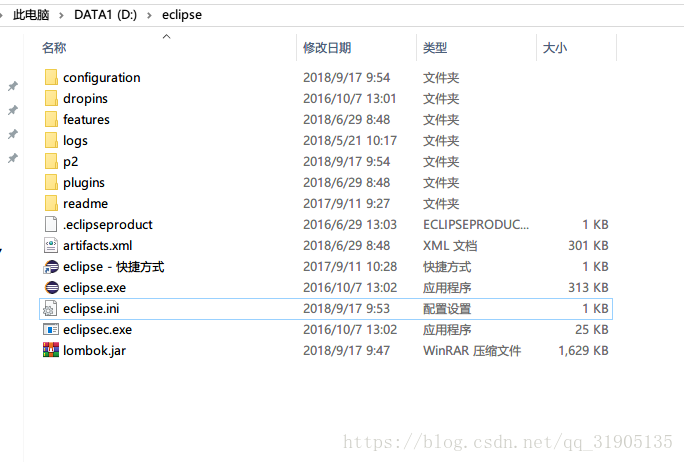Click the fourth quick access pin icon
Image resolution: width=684 pixels, height=462 pixels.
(x=13, y=158)
